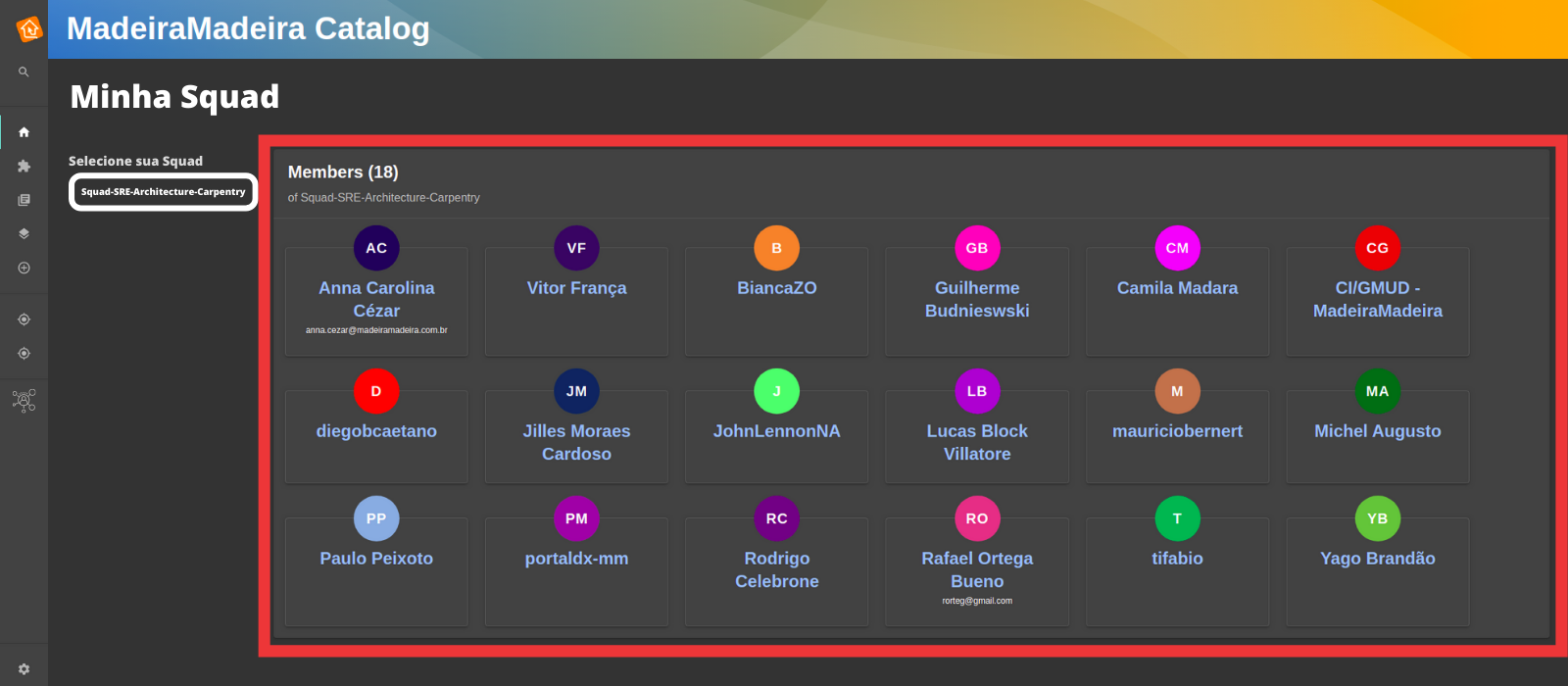1568x686 pixels.
Task: Click the orange B avatar
Action: click(x=776, y=248)
